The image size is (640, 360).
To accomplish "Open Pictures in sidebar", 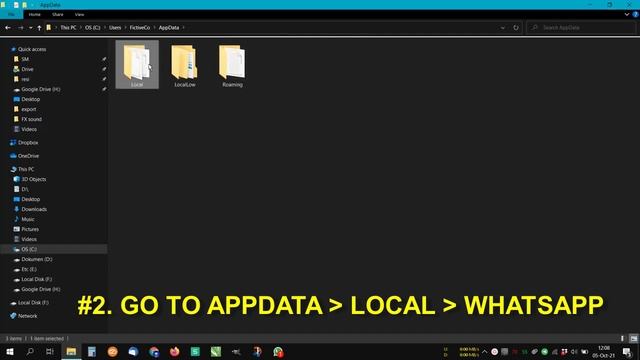I will point(30,229).
